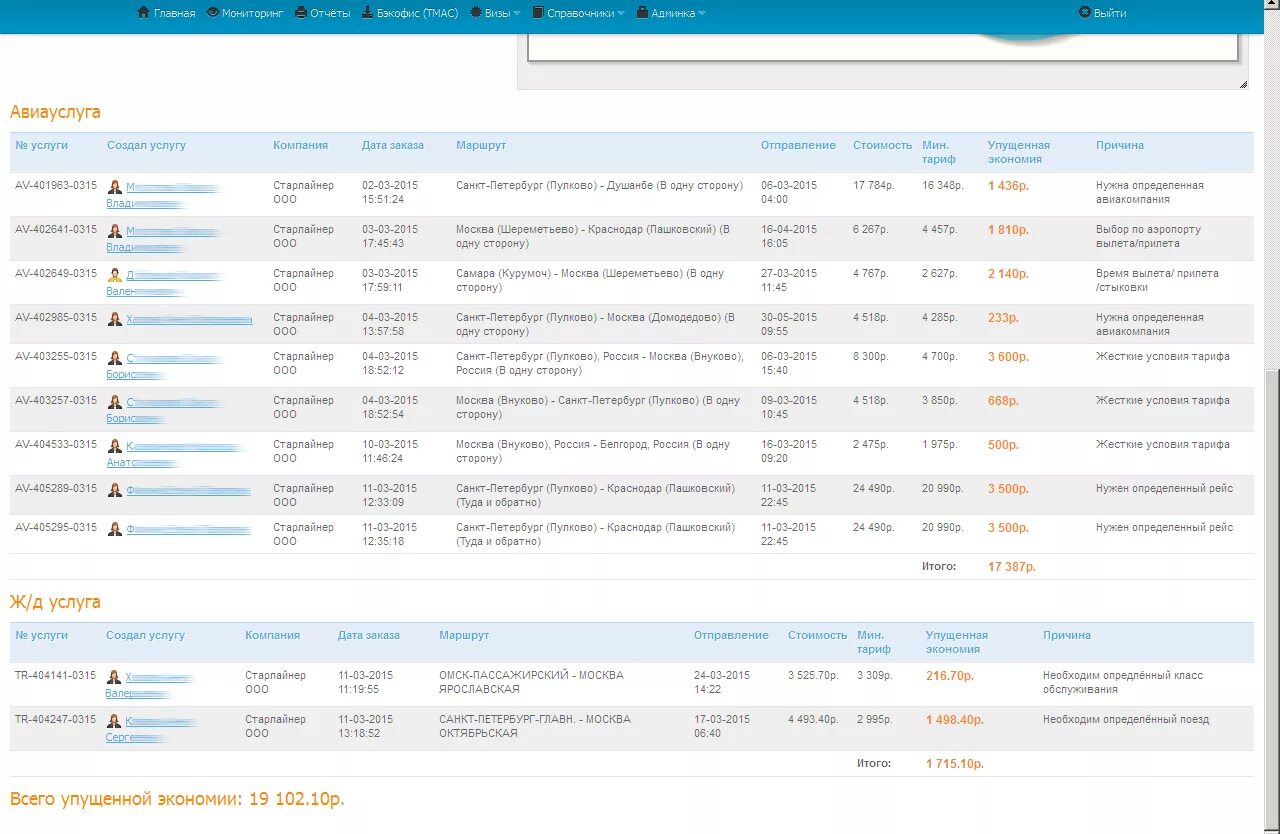Image resolution: width=1280 pixels, height=834 pixels.
Task: Click service number TR-404141-0315
Action: (x=56, y=675)
